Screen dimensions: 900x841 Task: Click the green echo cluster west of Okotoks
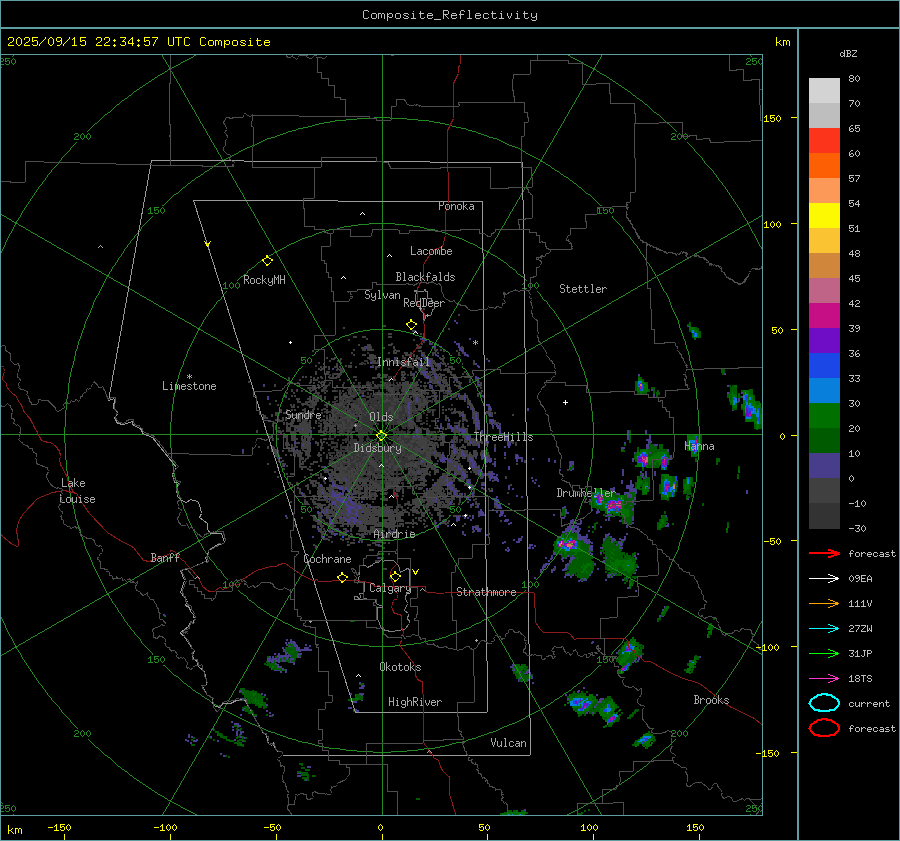click(x=289, y=654)
